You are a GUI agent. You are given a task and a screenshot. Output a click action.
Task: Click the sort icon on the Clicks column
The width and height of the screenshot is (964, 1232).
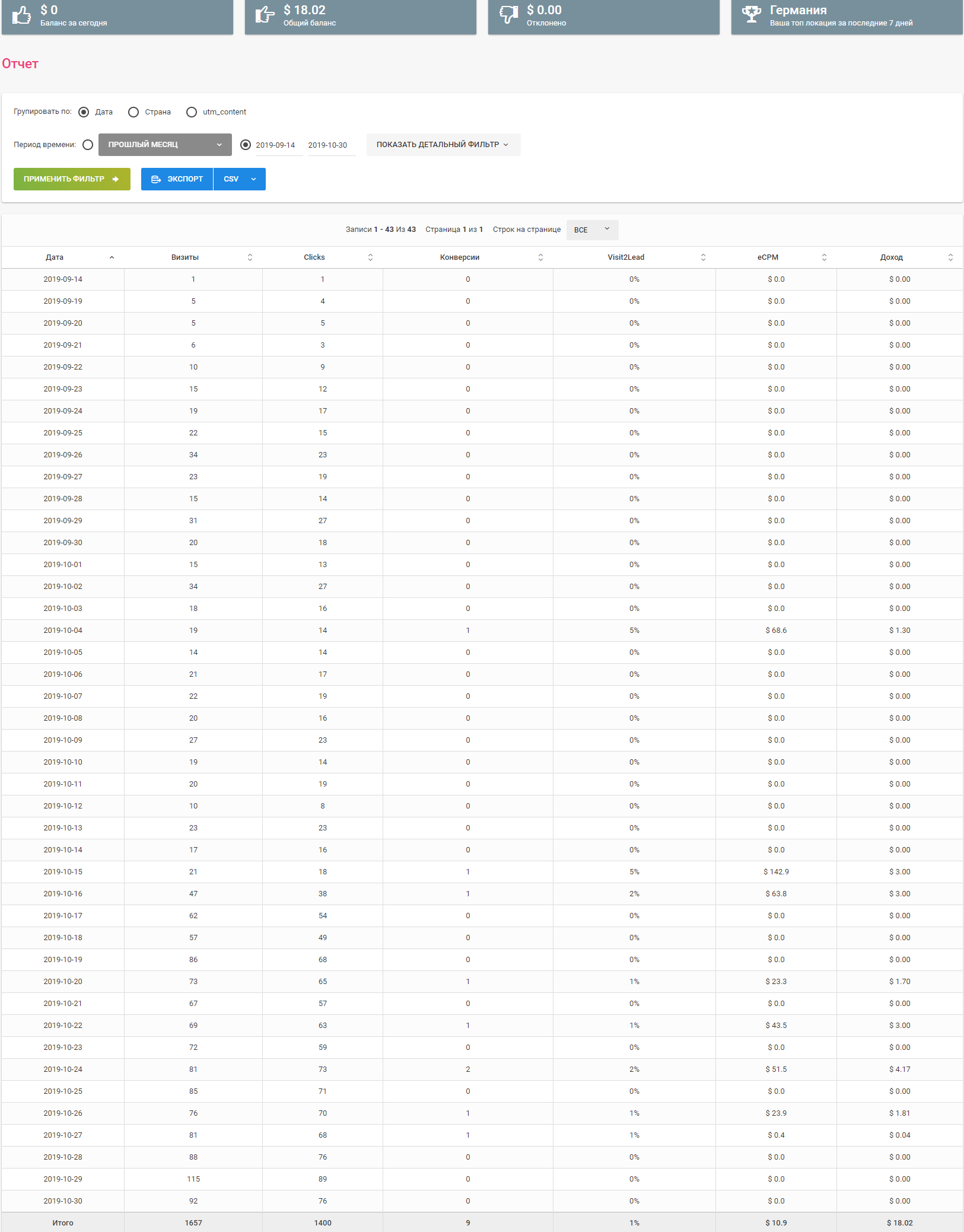tap(371, 257)
